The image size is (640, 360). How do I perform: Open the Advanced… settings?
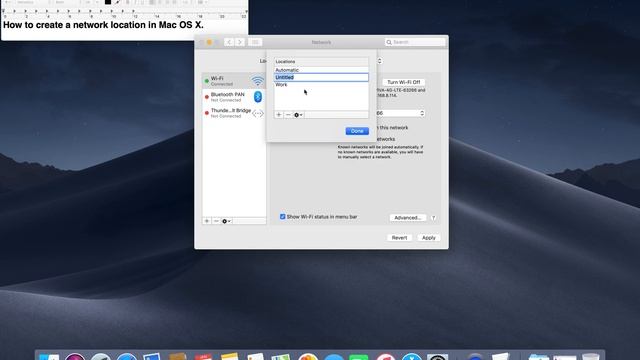407,218
